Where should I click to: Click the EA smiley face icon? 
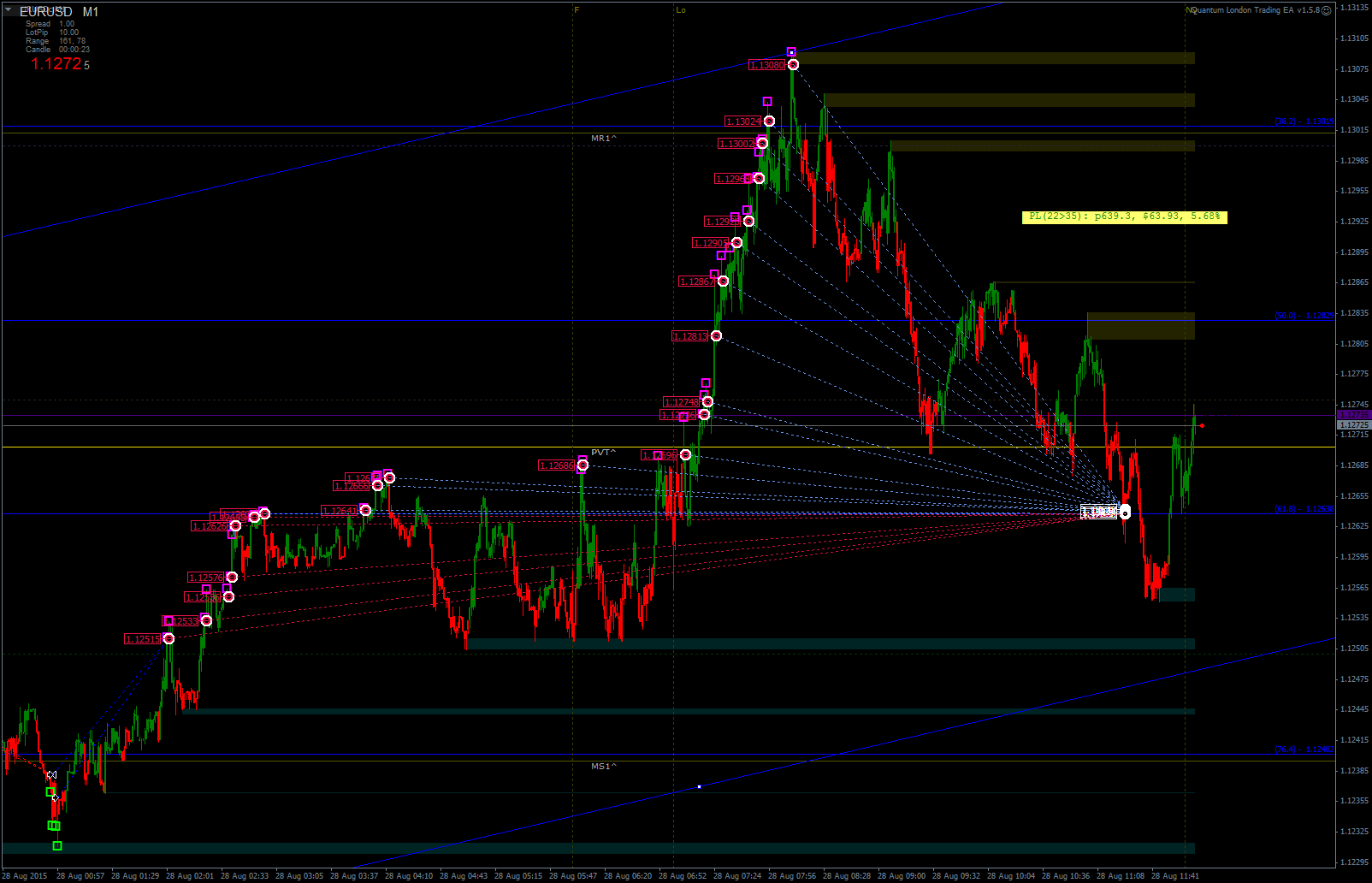(x=1326, y=10)
